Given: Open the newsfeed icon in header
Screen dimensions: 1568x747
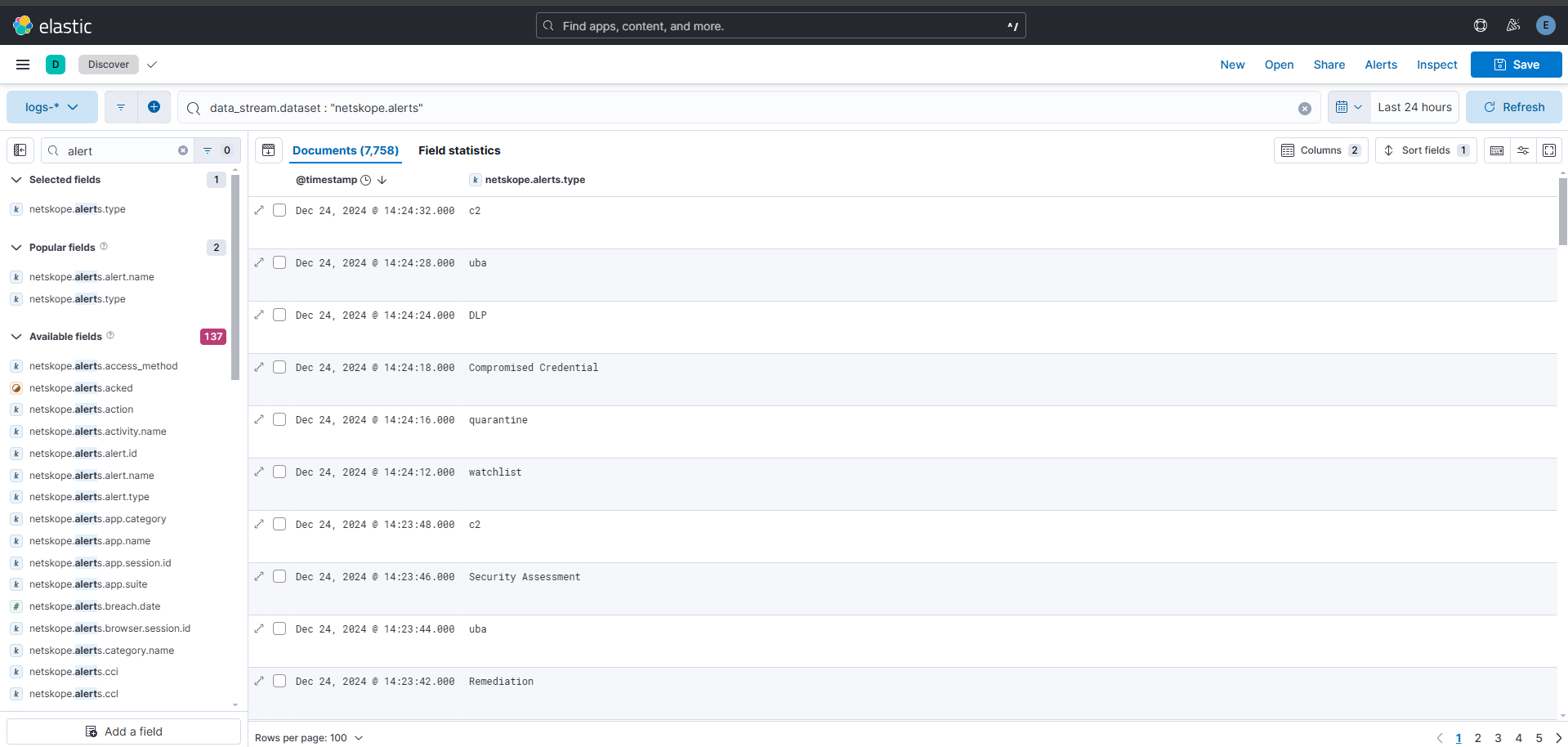Looking at the screenshot, I should [1513, 25].
